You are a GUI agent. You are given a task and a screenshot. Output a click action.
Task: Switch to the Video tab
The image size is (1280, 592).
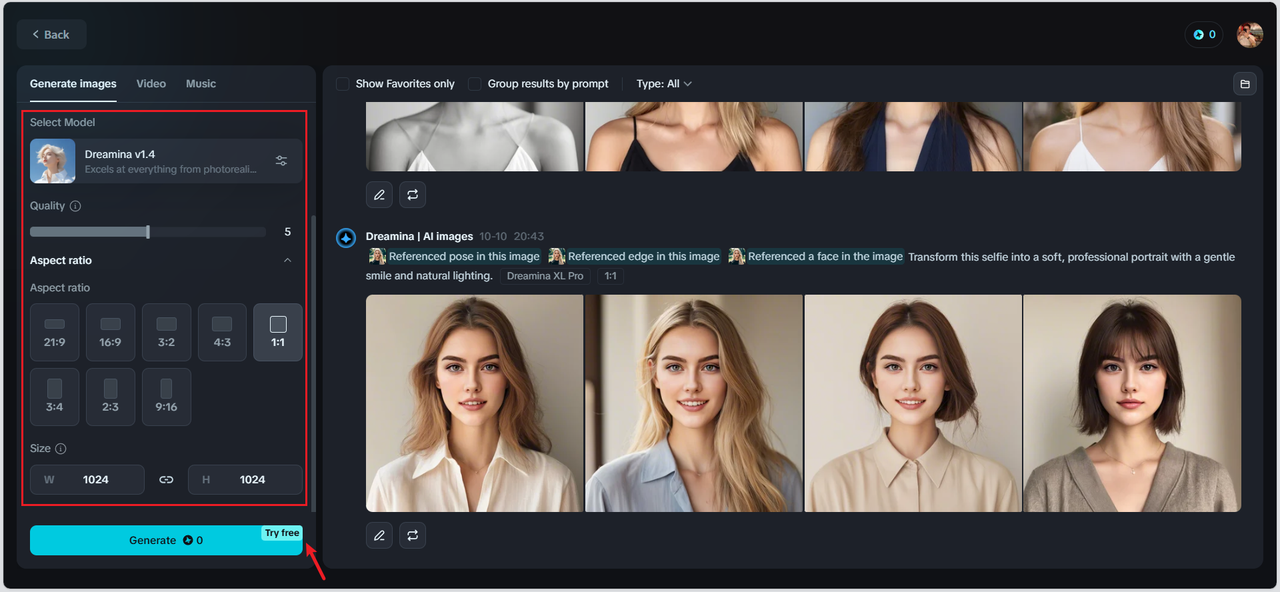(x=151, y=84)
